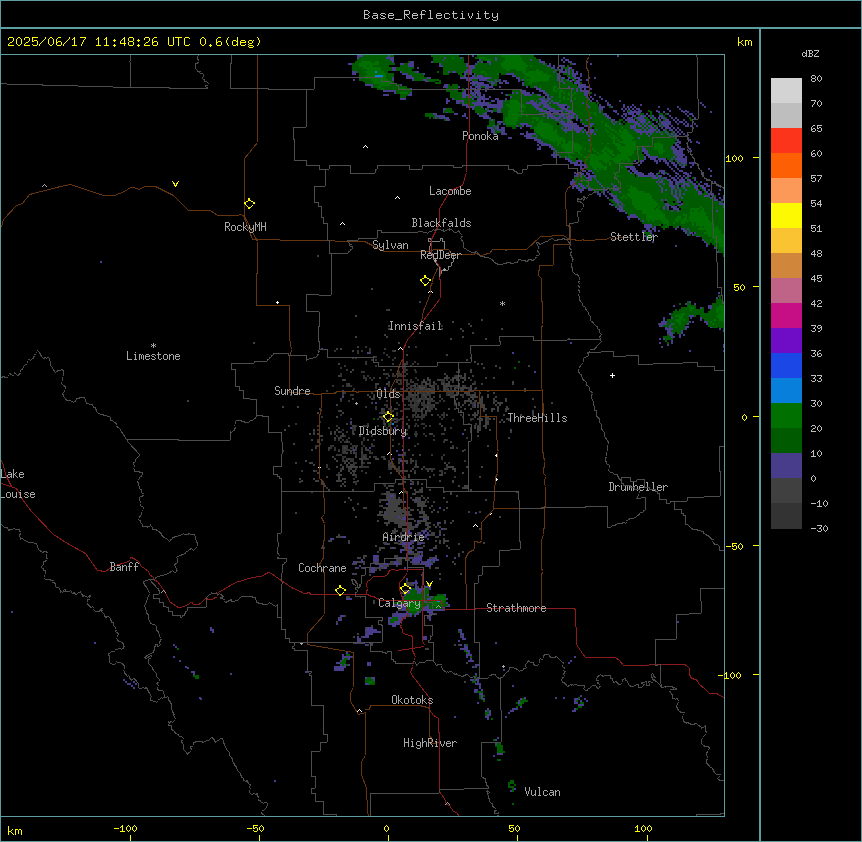
Task: Select the yellow diamond marker below Cochrane
Action: tap(340, 590)
